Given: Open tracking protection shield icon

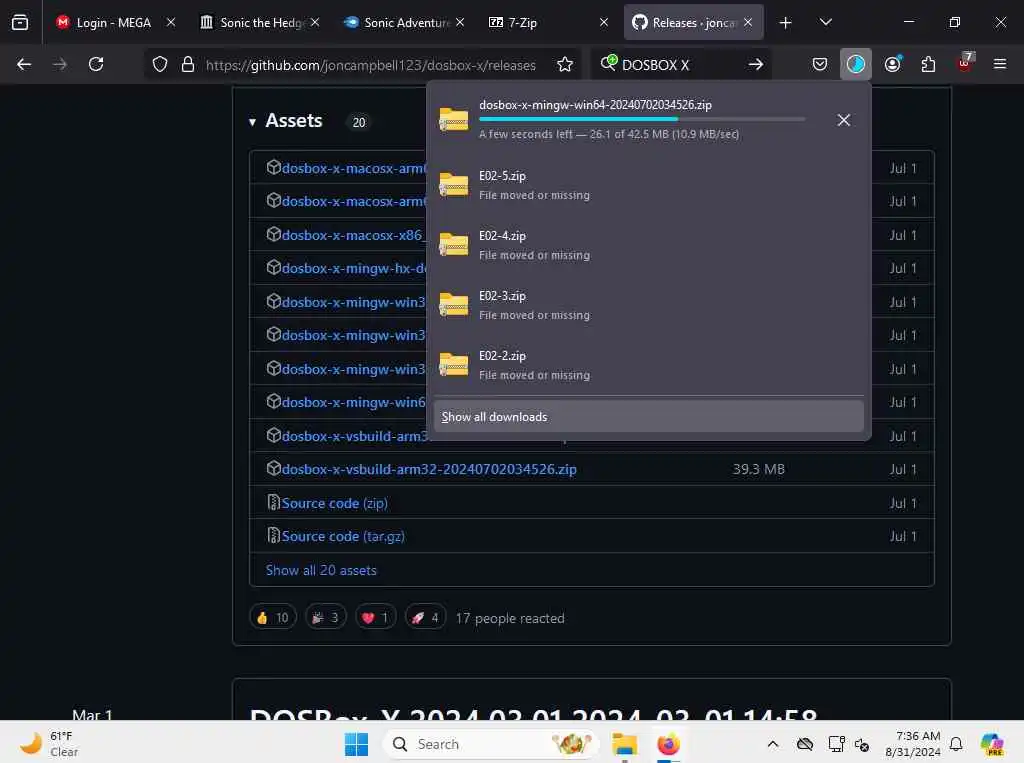Looking at the screenshot, I should pos(160,64).
